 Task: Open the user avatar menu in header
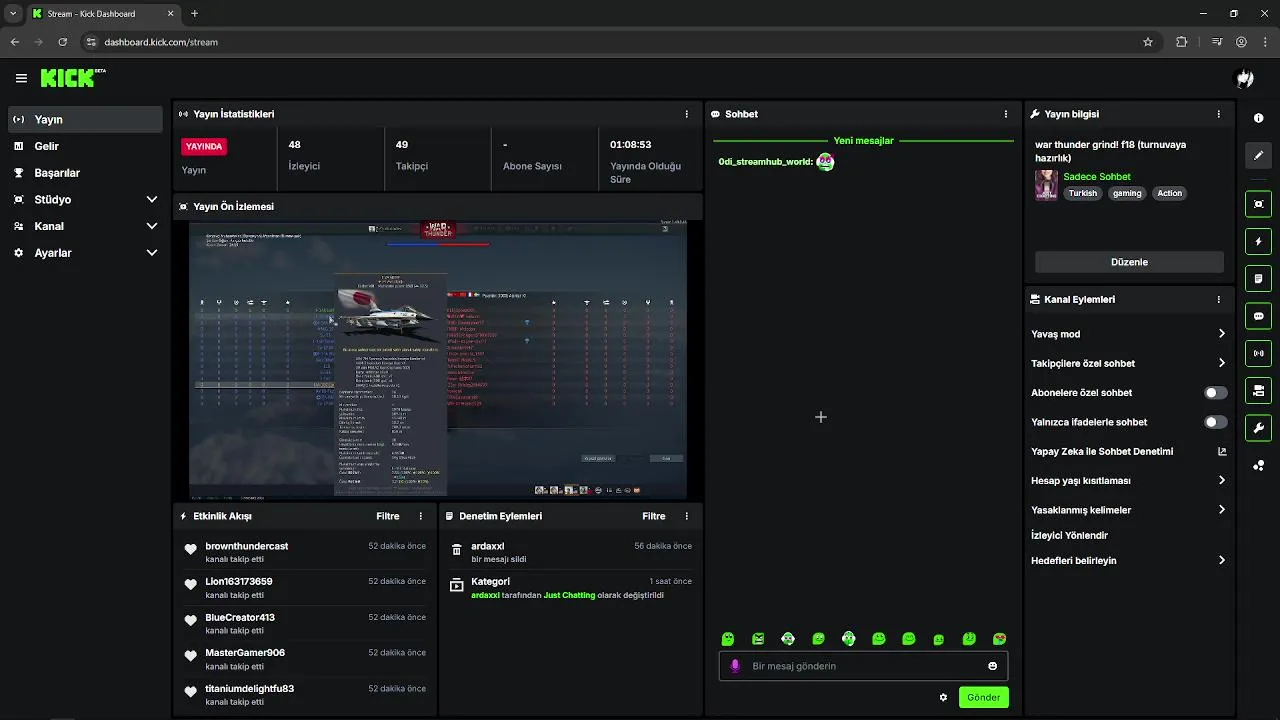point(1245,78)
